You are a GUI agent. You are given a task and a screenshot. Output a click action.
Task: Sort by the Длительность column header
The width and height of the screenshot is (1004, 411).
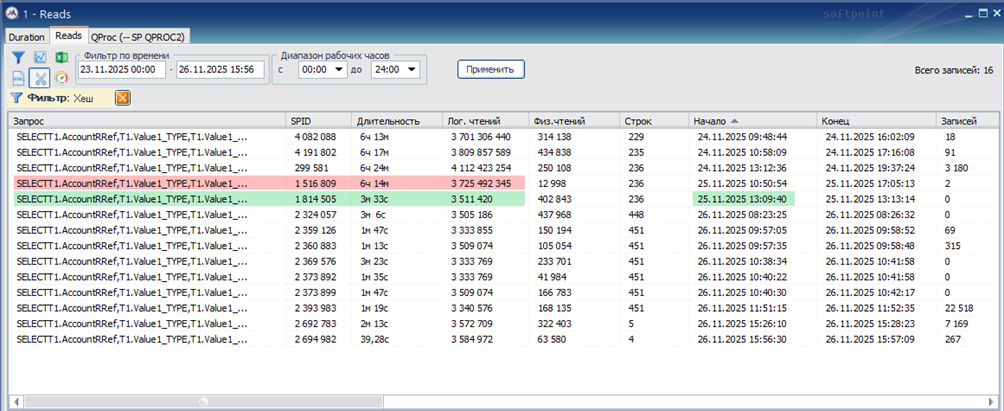coord(395,120)
